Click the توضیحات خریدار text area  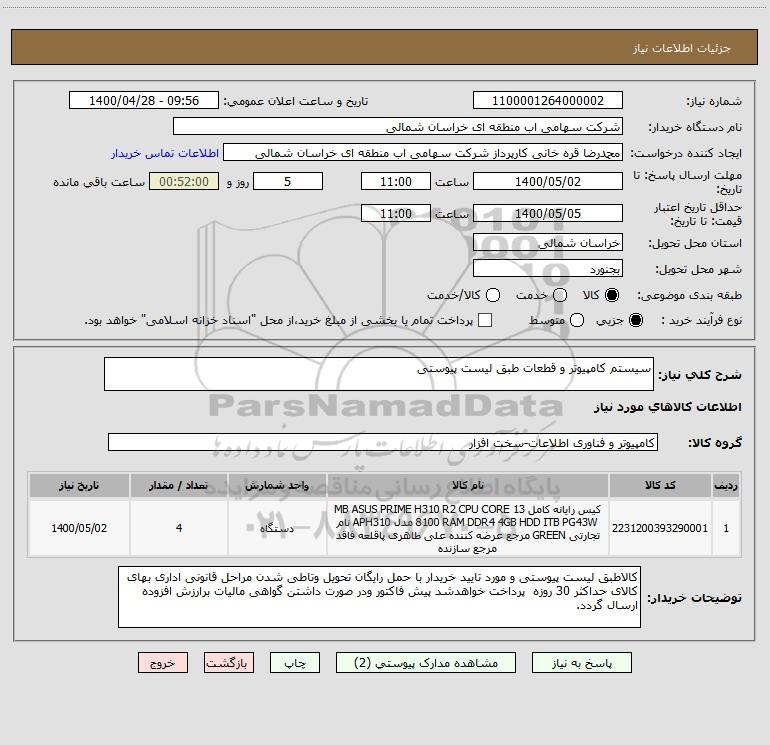(x=379, y=597)
